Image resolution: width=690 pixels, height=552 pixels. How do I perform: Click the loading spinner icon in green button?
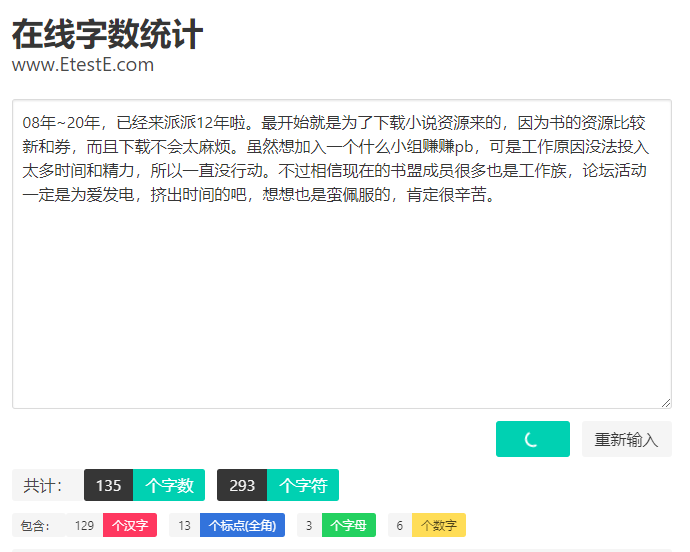click(x=532, y=439)
